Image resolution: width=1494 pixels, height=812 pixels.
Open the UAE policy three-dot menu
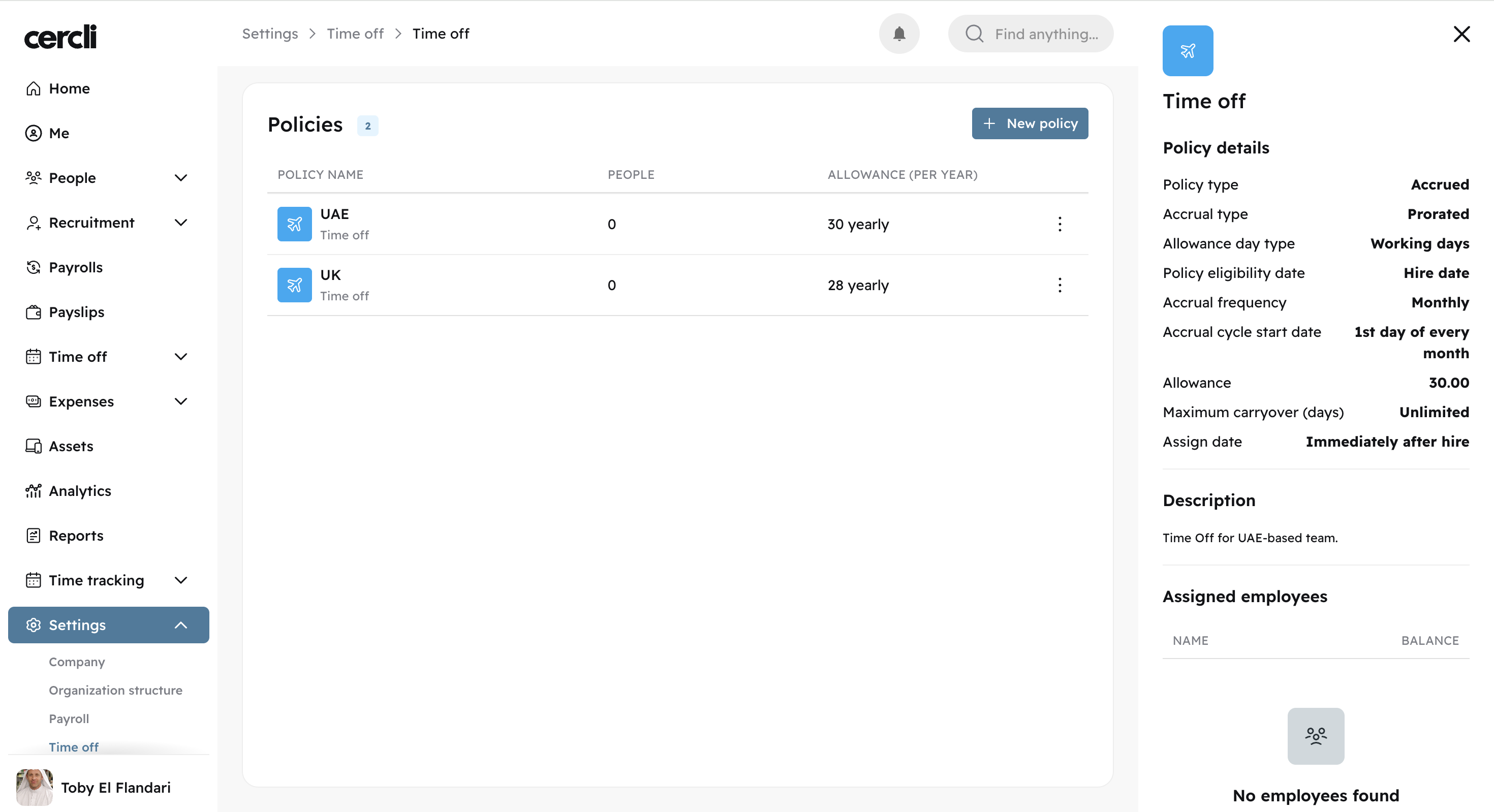tap(1059, 224)
